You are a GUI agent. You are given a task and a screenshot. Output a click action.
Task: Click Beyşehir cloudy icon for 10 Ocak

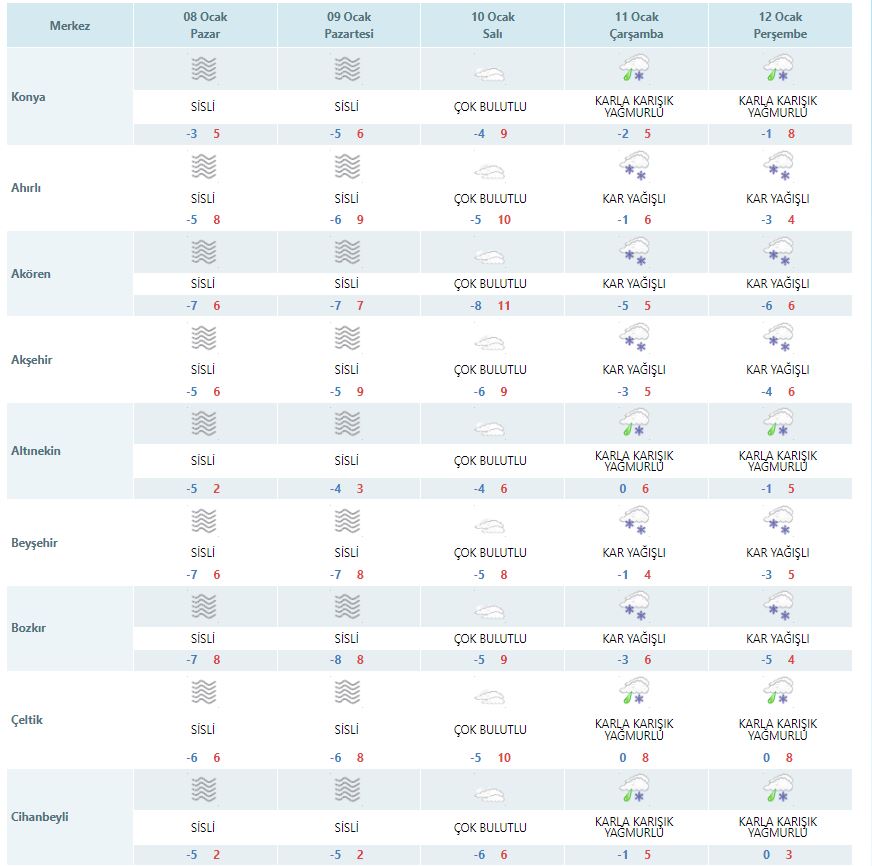(x=490, y=525)
